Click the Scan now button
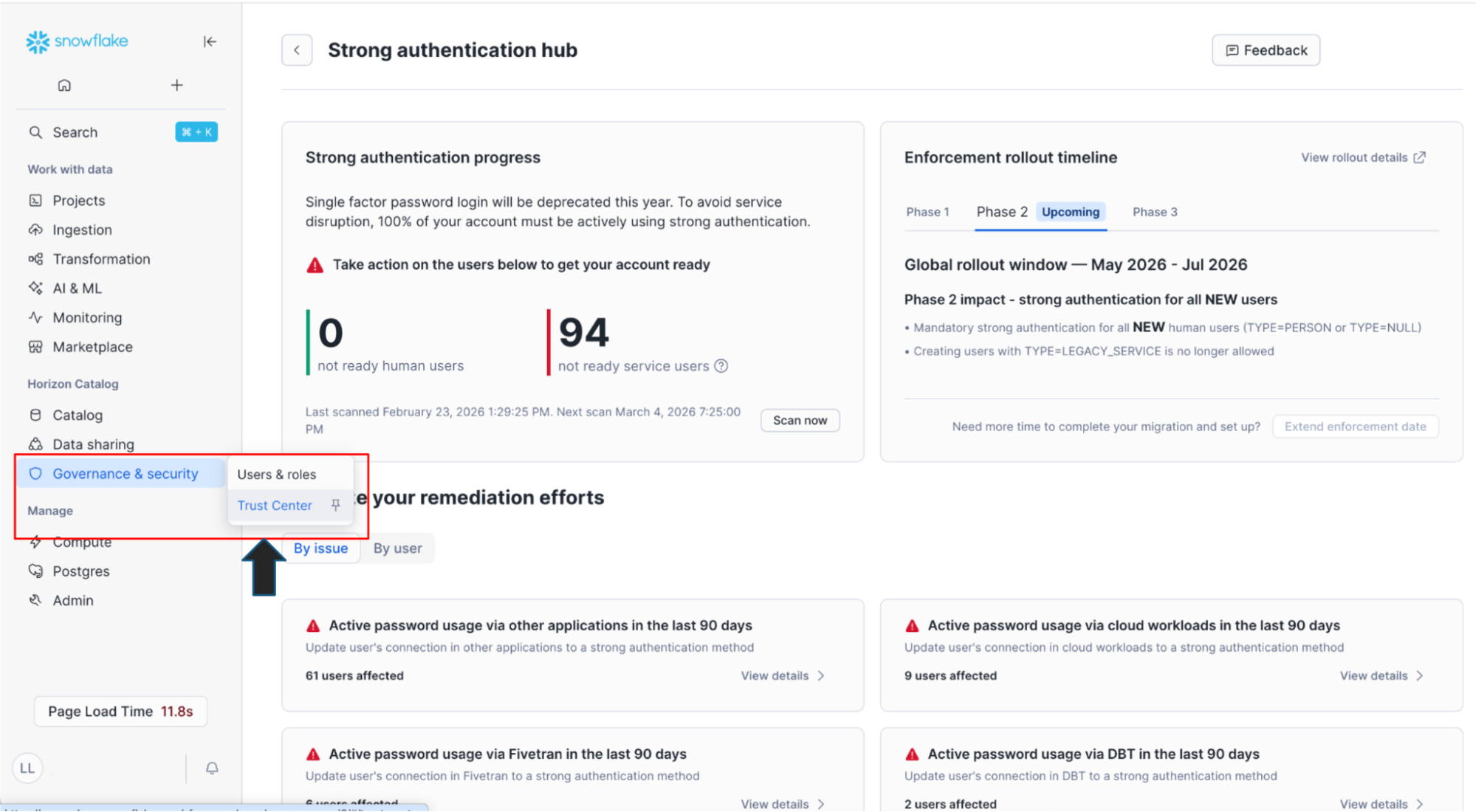This screenshot has height=812, width=1476. click(x=800, y=419)
